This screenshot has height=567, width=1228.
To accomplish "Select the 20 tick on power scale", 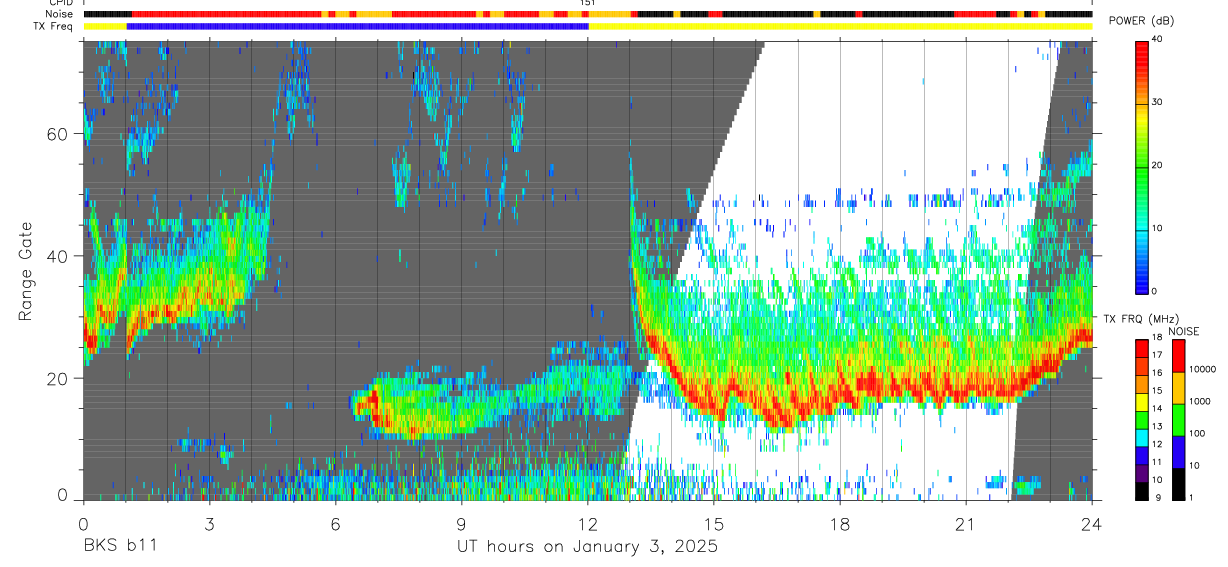I will coord(1156,166).
